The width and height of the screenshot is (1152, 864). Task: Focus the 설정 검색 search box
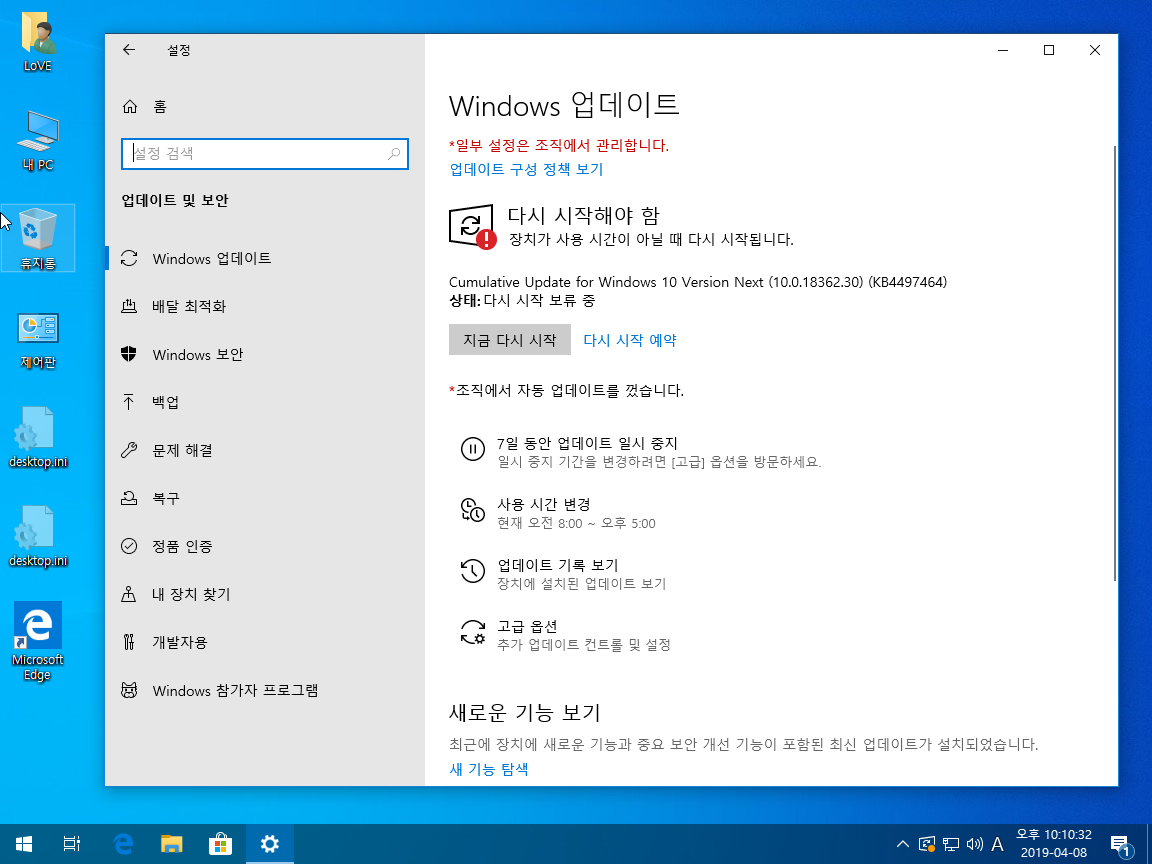[264, 154]
